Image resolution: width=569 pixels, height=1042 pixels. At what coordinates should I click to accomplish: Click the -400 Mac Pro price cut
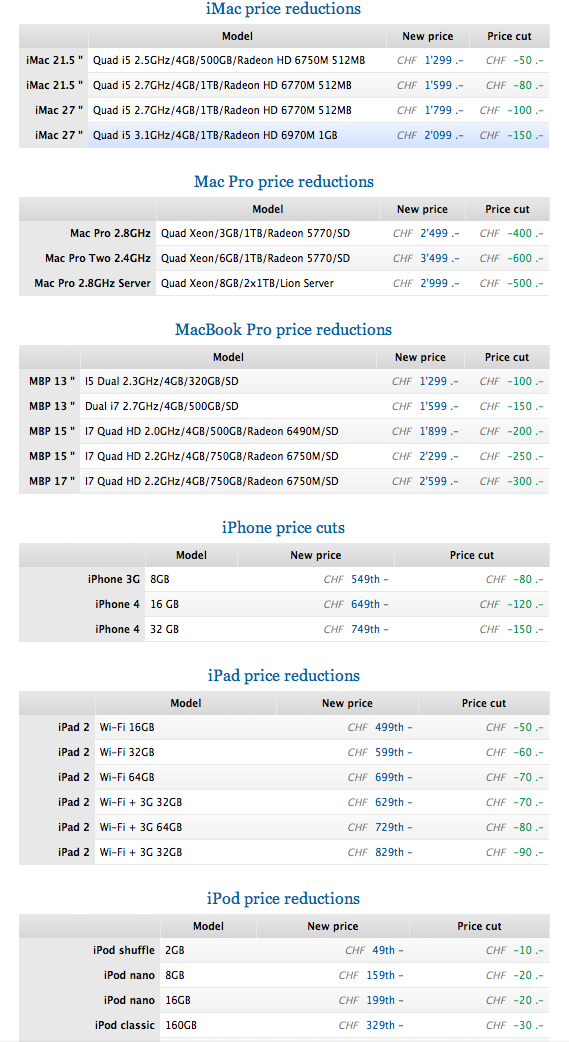[511, 233]
